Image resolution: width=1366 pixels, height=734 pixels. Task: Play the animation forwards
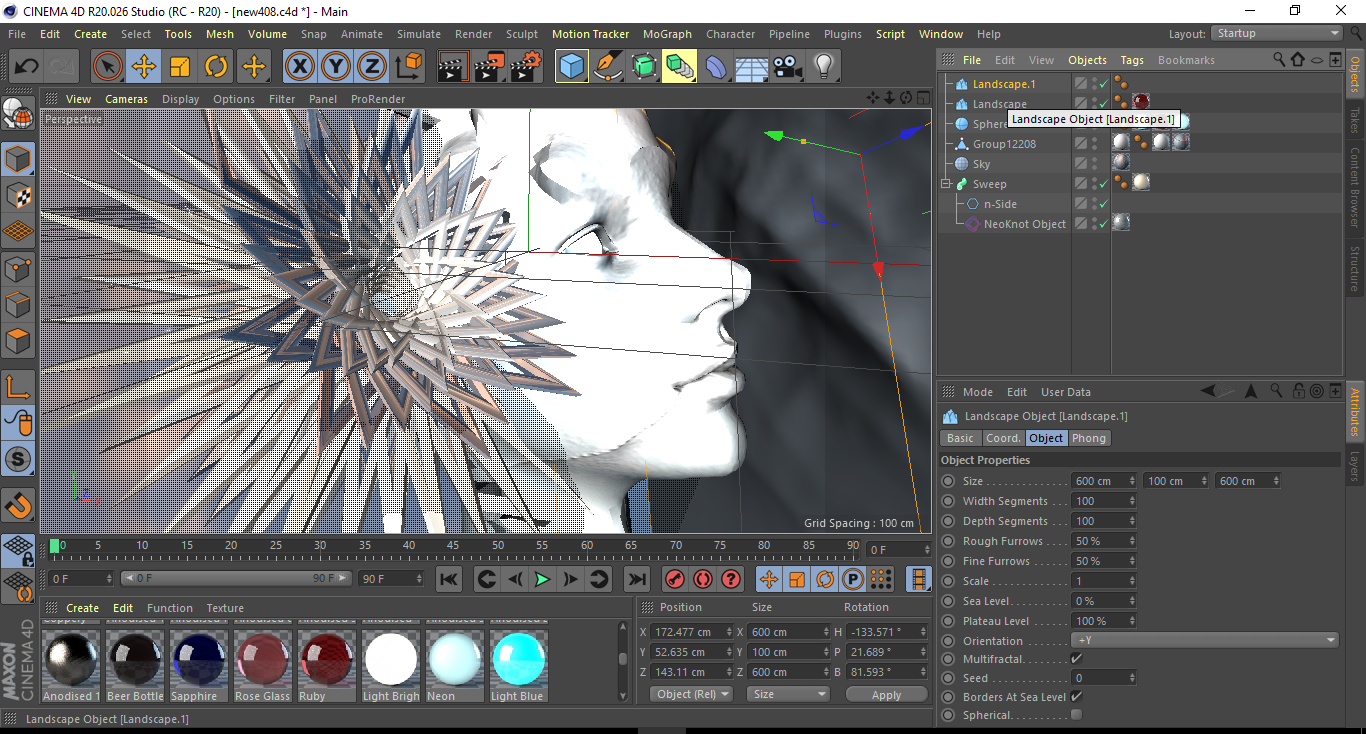[542, 579]
